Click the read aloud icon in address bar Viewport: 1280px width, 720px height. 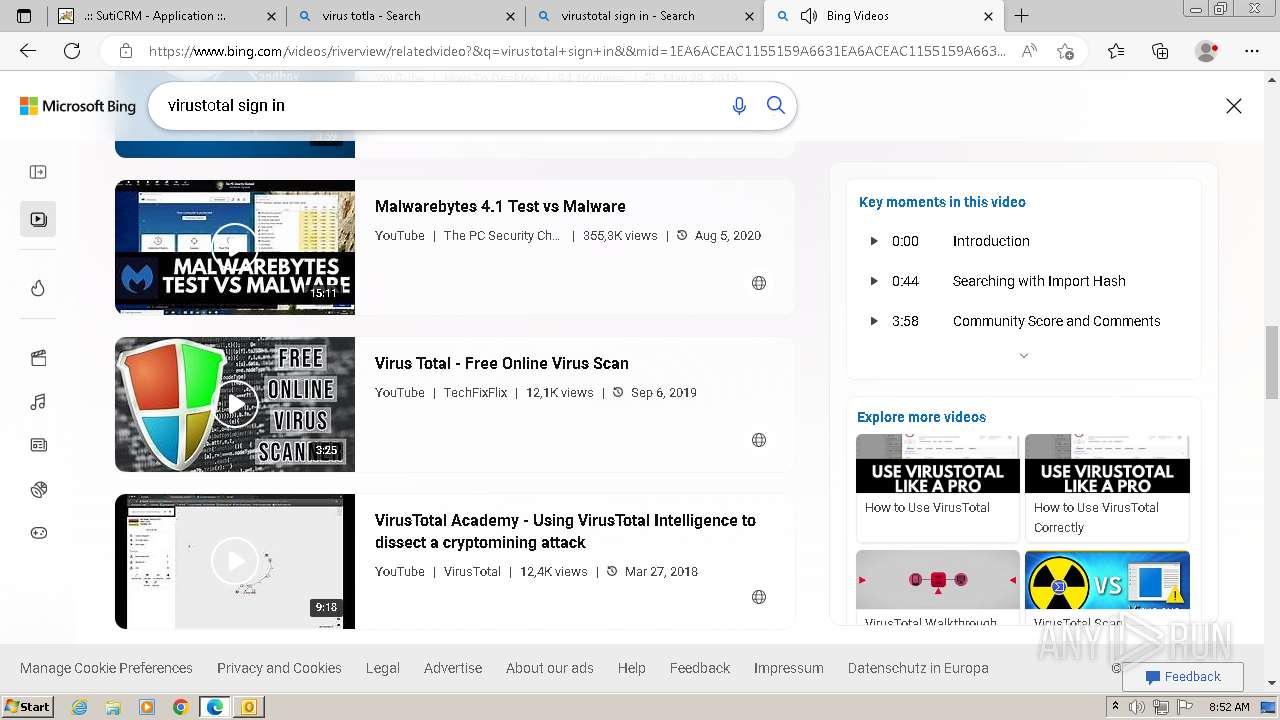pos(1029,51)
